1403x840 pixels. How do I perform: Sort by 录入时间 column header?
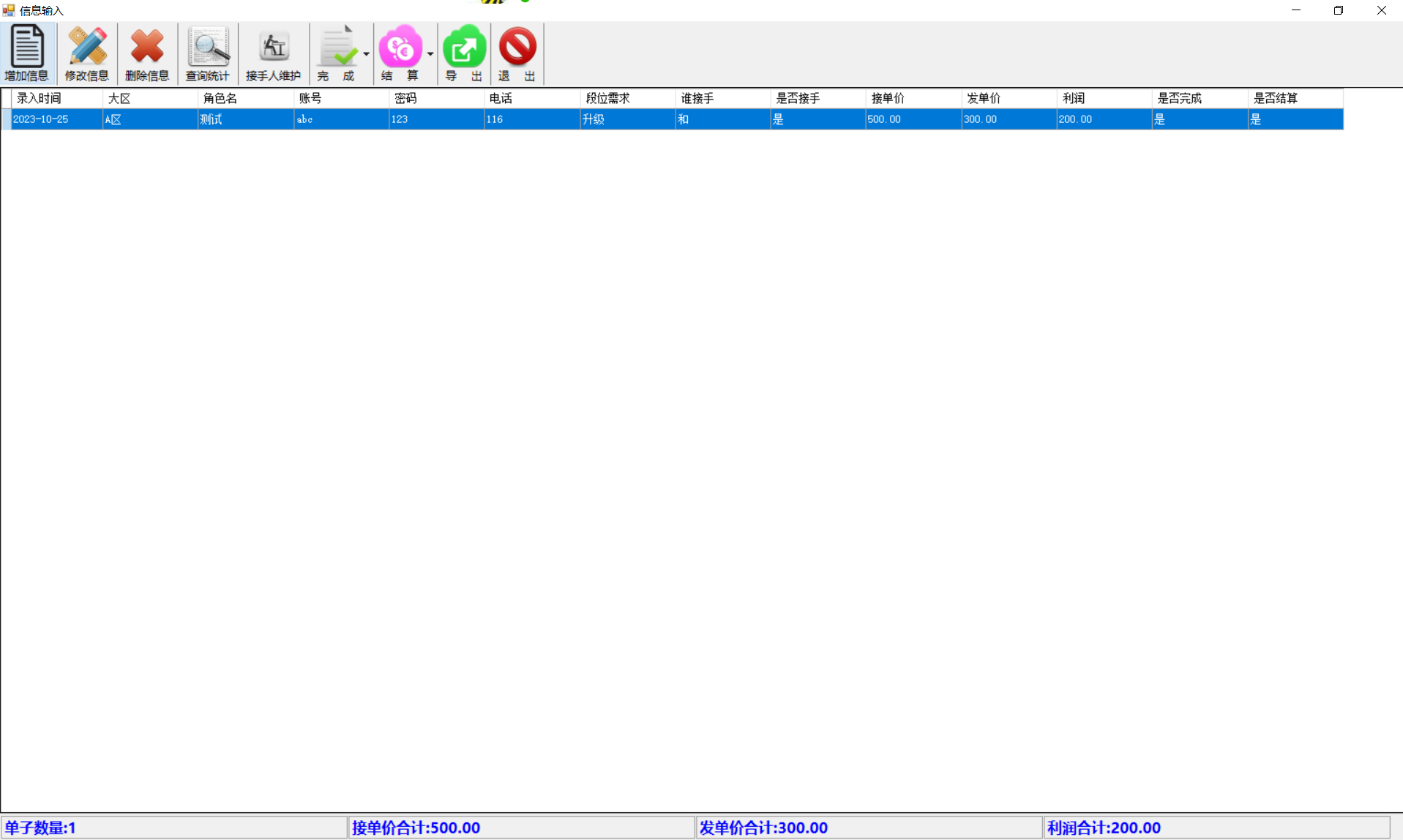[x=57, y=98]
